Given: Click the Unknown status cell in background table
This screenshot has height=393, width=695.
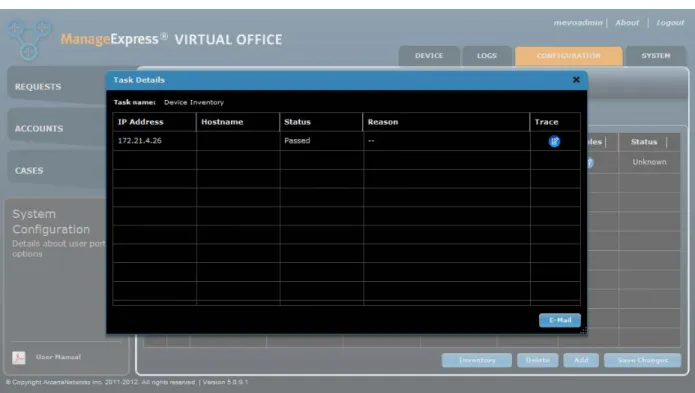Looking at the screenshot, I should pos(649,162).
